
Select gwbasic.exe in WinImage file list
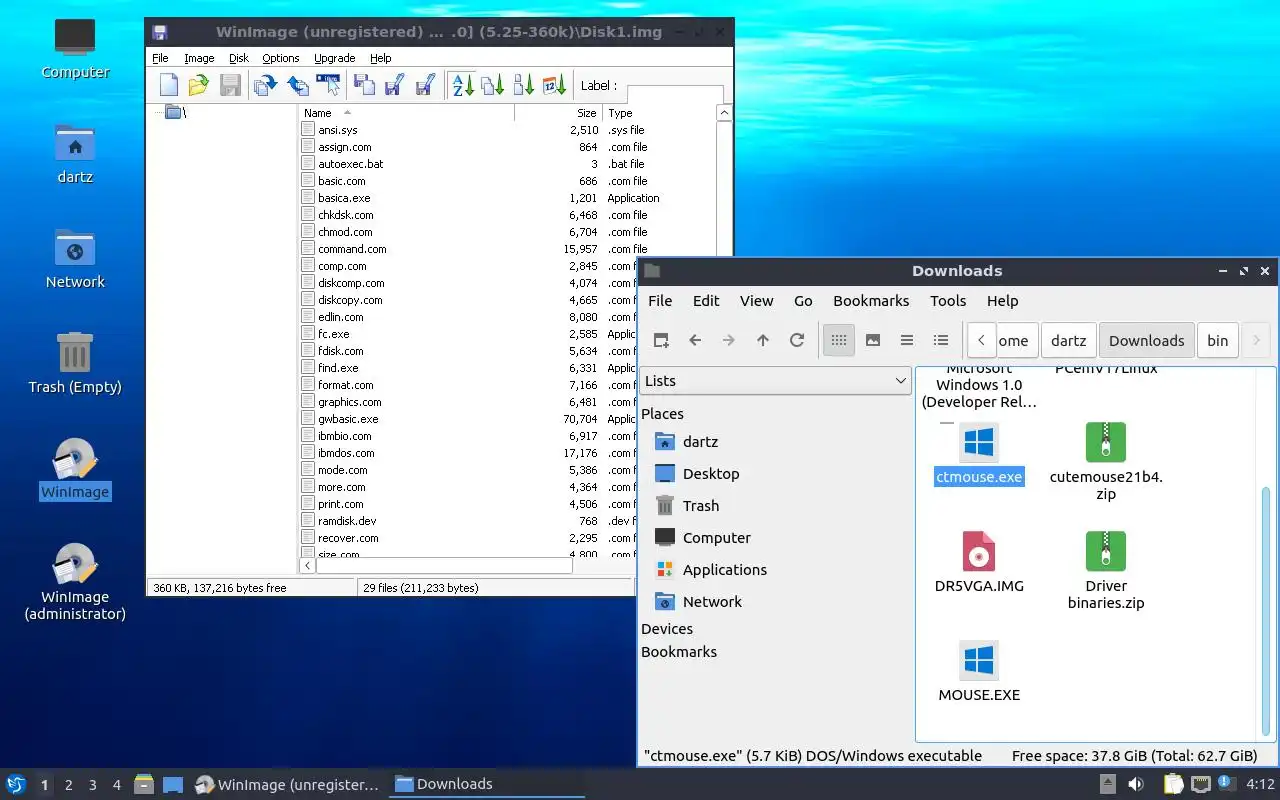[x=348, y=419]
